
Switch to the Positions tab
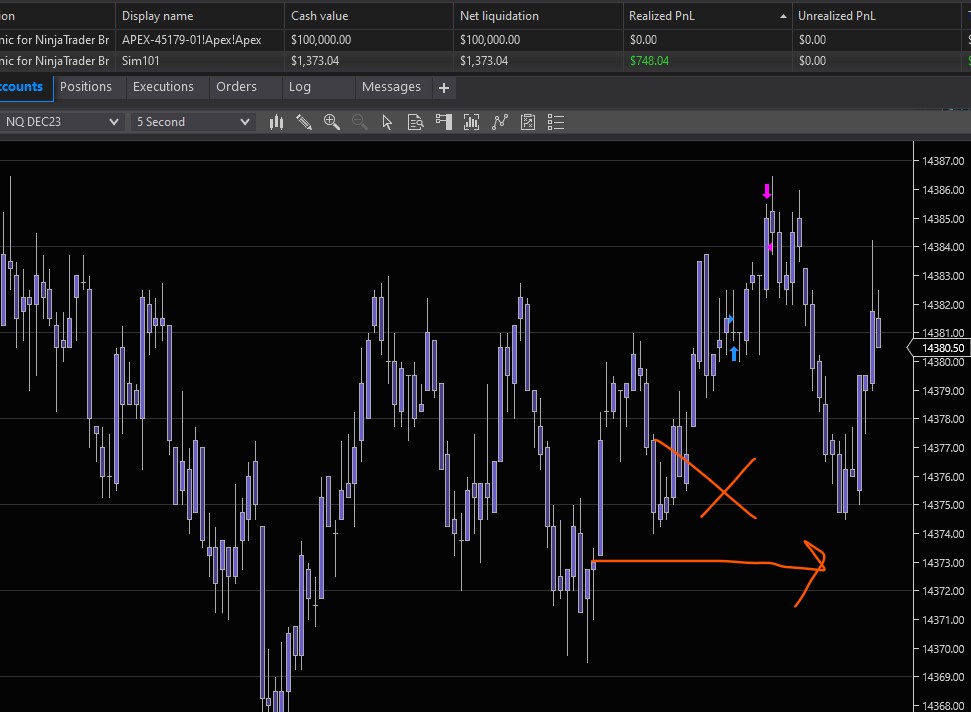point(86,87)
